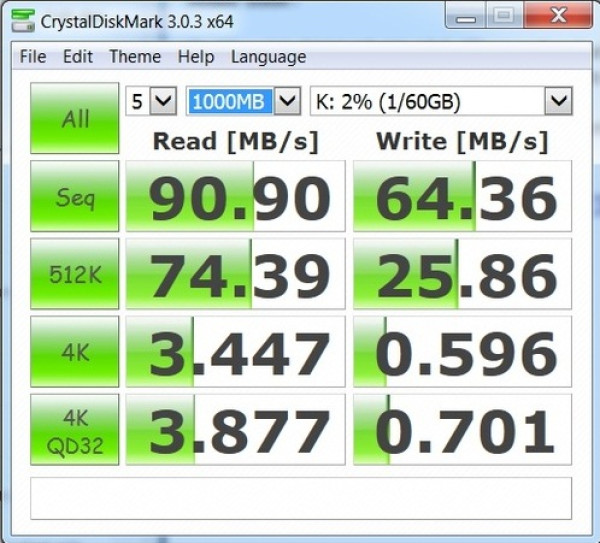Click the 4K write result 0.596
Image resolution: width=600 pixels, height=543 pixels.
(462, 352)
